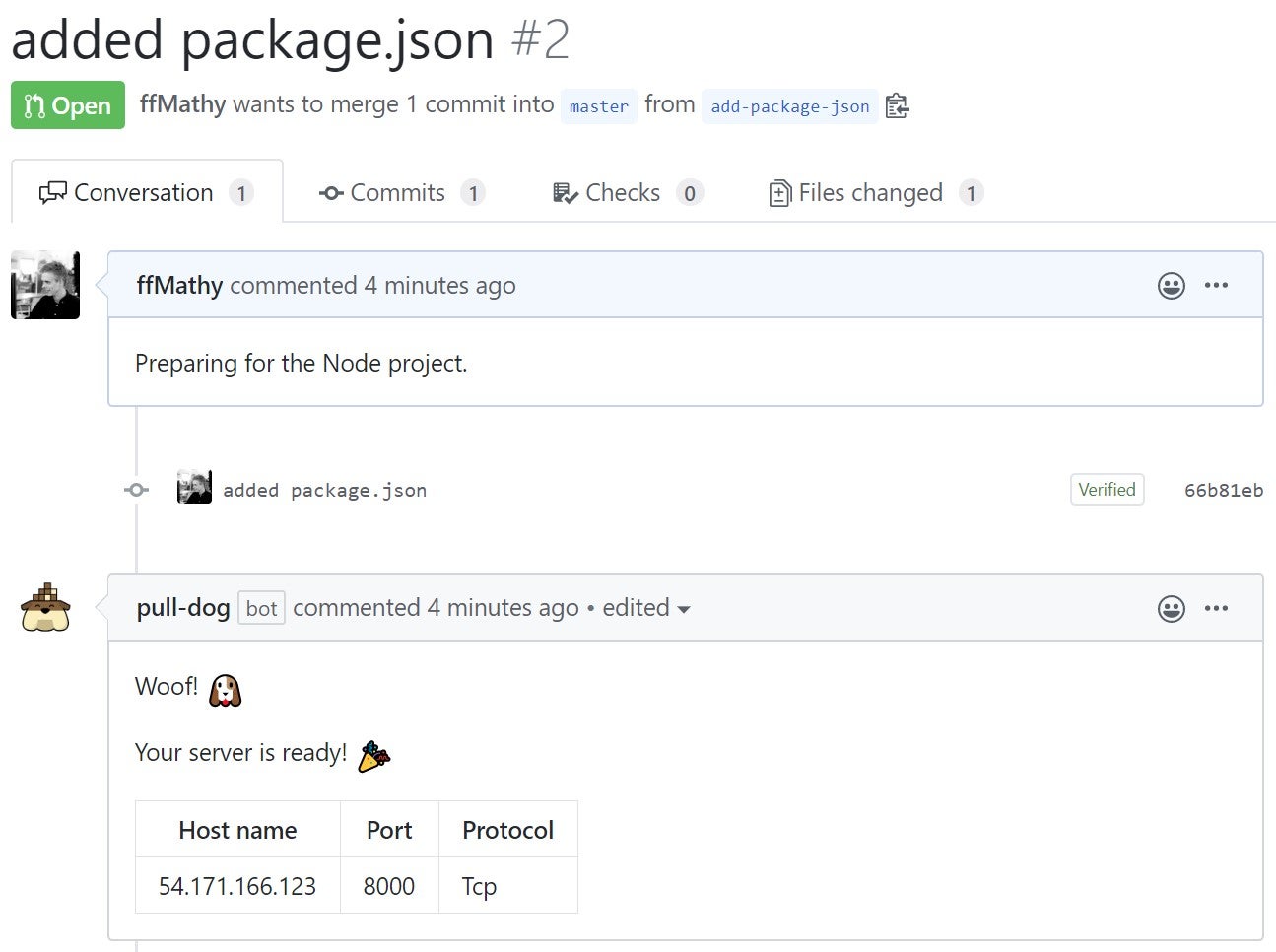Open options menu on pull-dog's comment

coord(1216,608)
